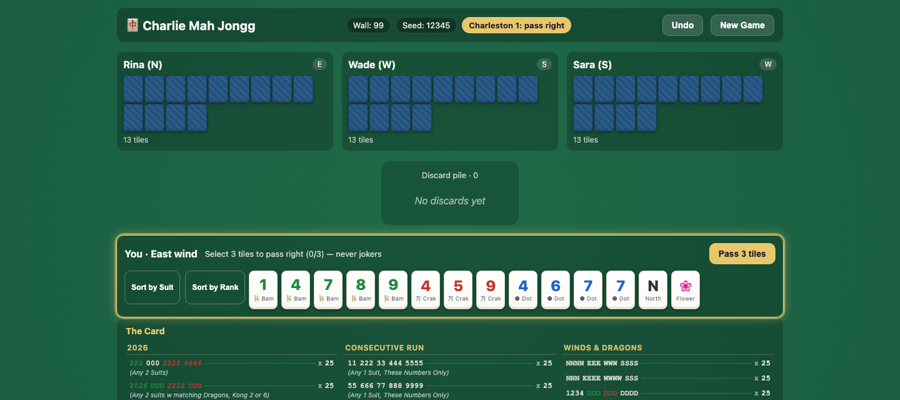
Task: Select the 6 Dot tile
Action: (x=556, y=290)
